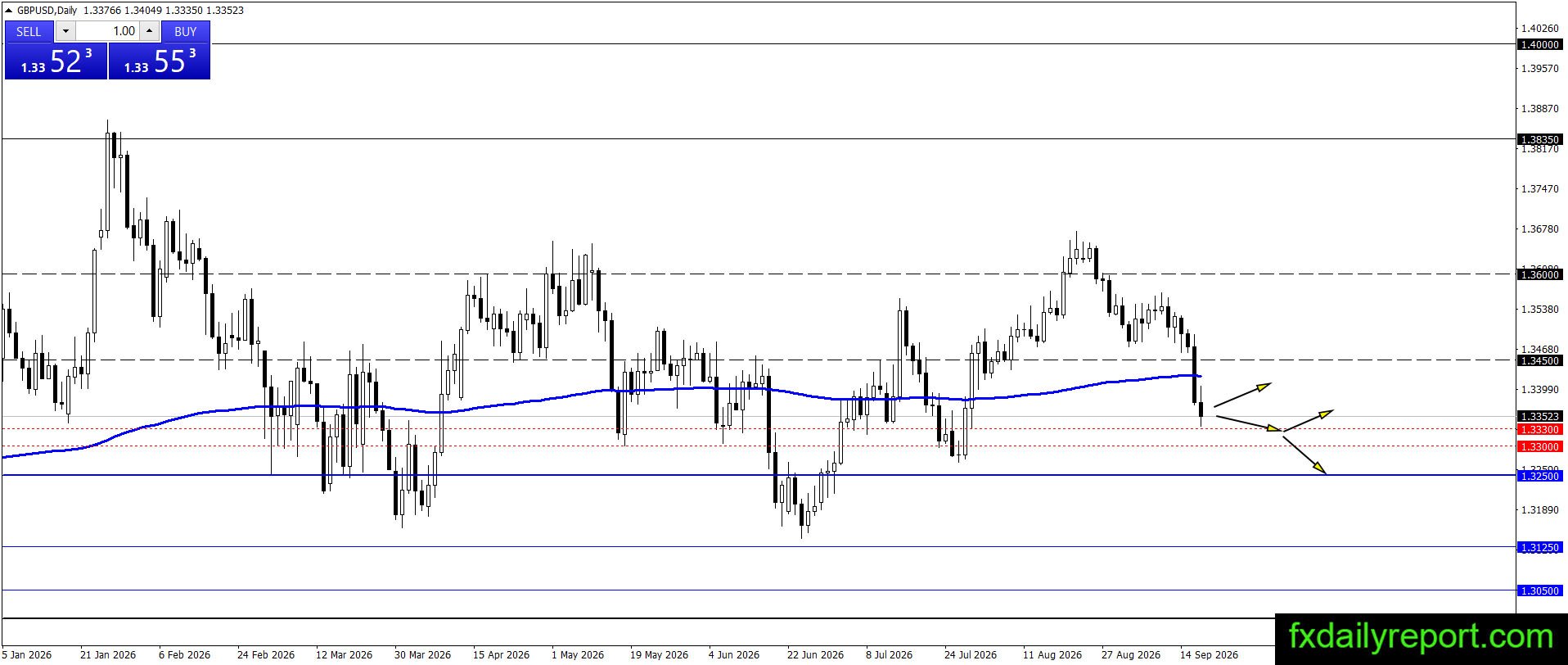Click the red 1.33300 level label
Screen dimensions: 1568x665
[1539, 429]
